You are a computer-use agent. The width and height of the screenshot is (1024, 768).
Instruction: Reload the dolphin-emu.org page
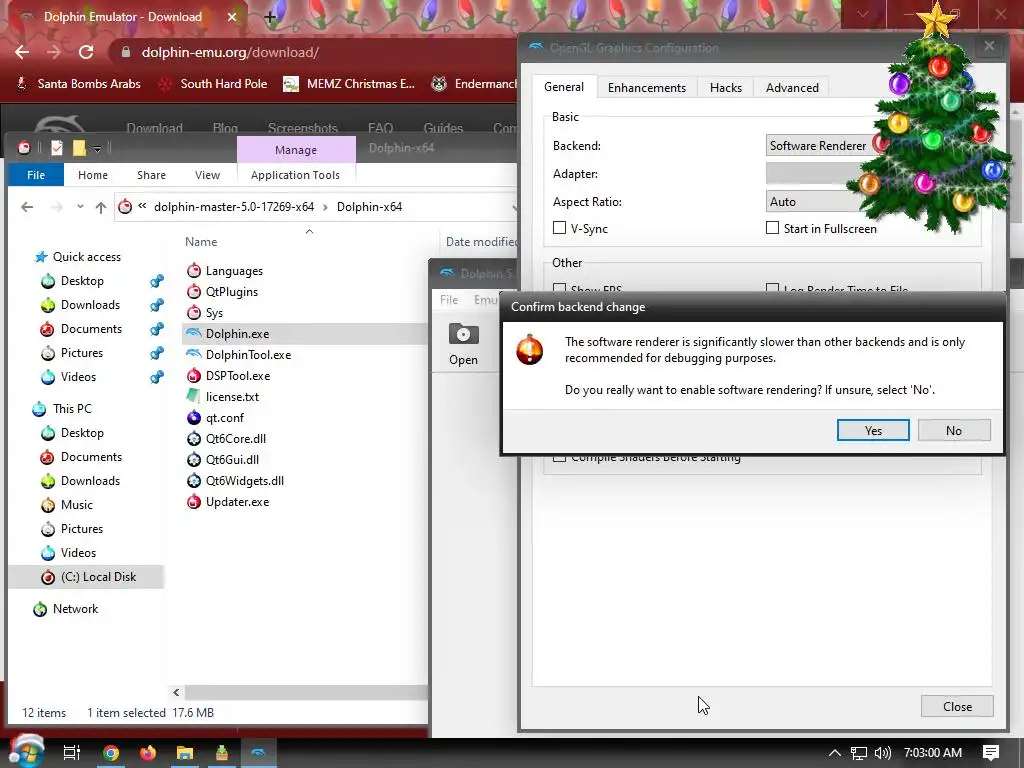pyautogui.click(x=86, y=52)
